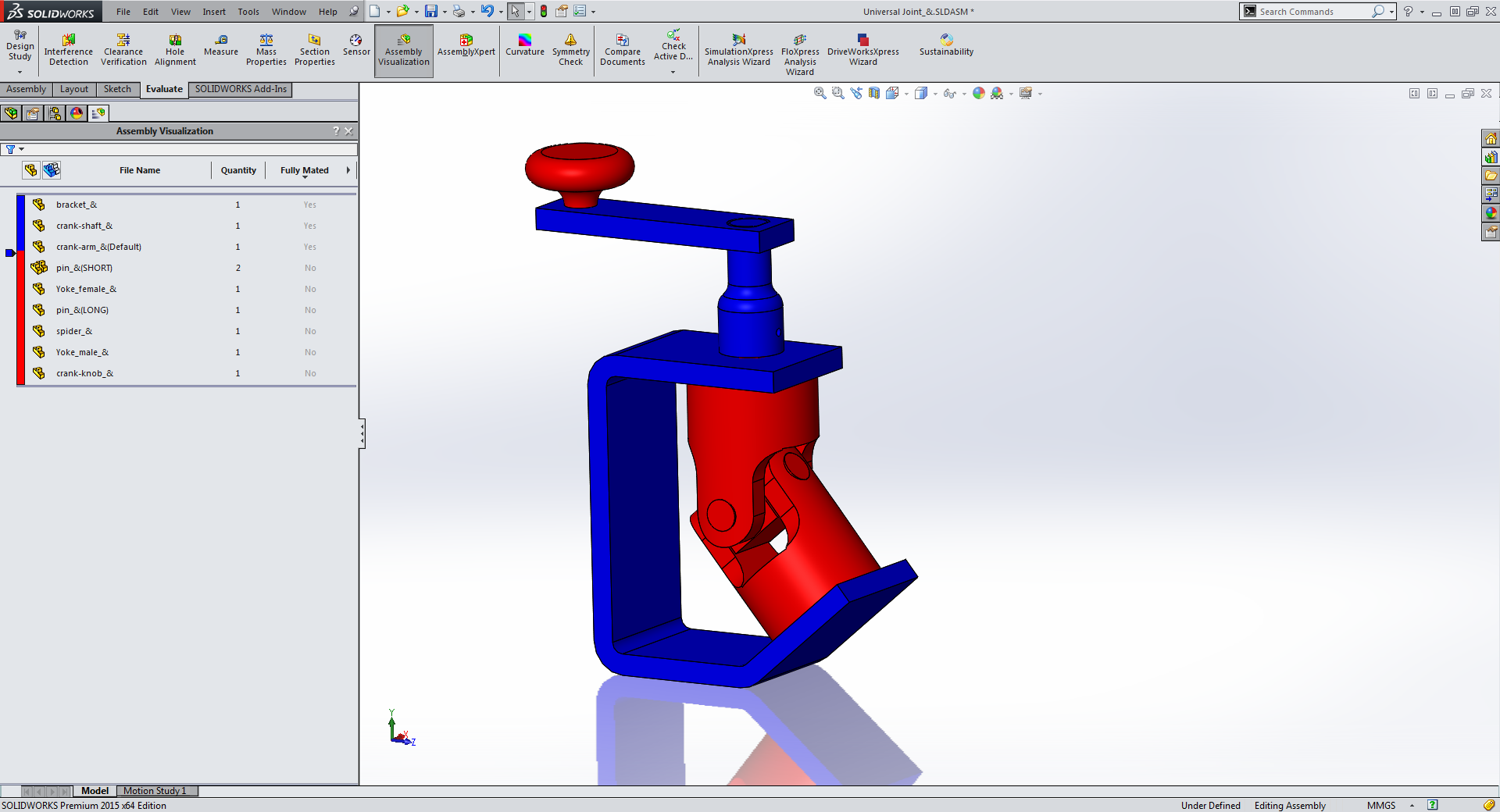1500x812 pixels.
Task: Click the Zoom to Fit magnifier icon
Action: [820, 94]
